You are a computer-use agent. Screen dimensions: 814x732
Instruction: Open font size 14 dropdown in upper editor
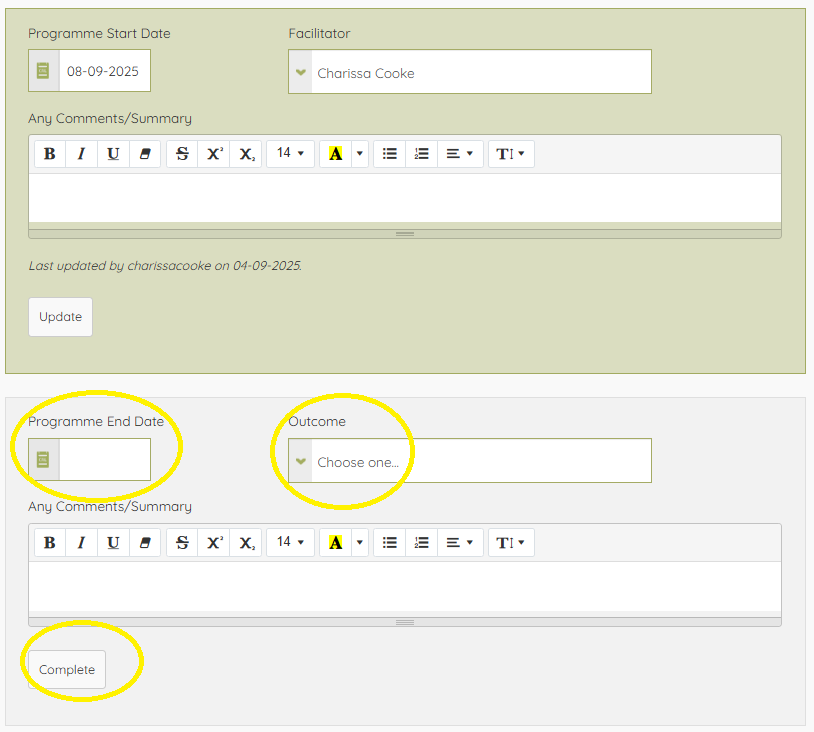(290, 154)
